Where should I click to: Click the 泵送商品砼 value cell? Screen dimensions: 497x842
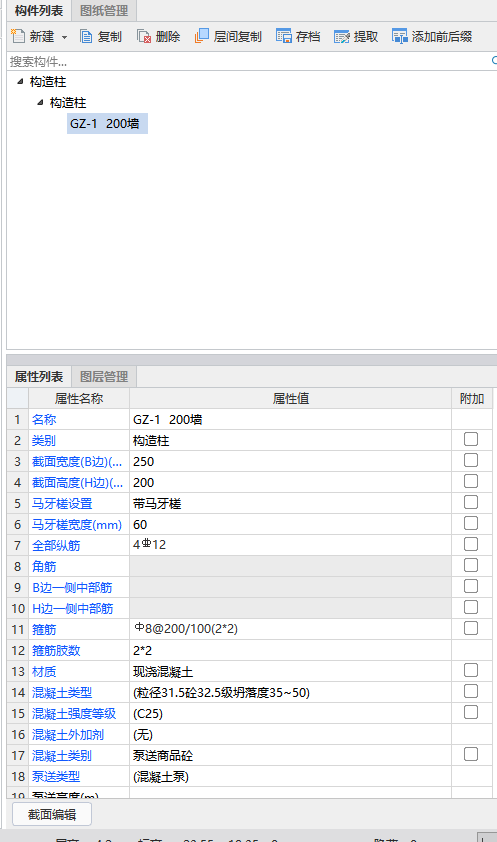pyautogui.click(x=290, y=756)
